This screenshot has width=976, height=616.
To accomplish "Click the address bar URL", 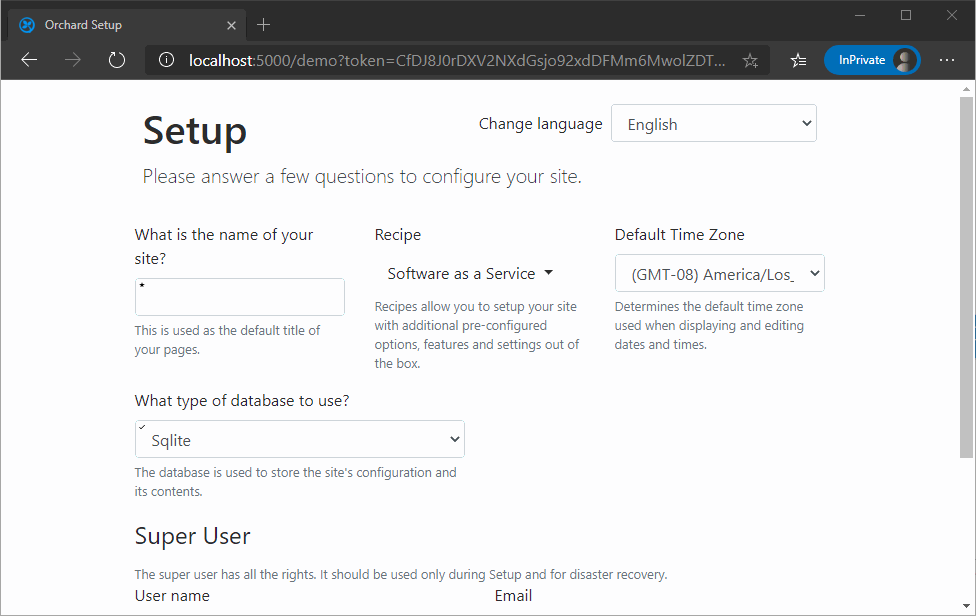I will pos(457,60).
